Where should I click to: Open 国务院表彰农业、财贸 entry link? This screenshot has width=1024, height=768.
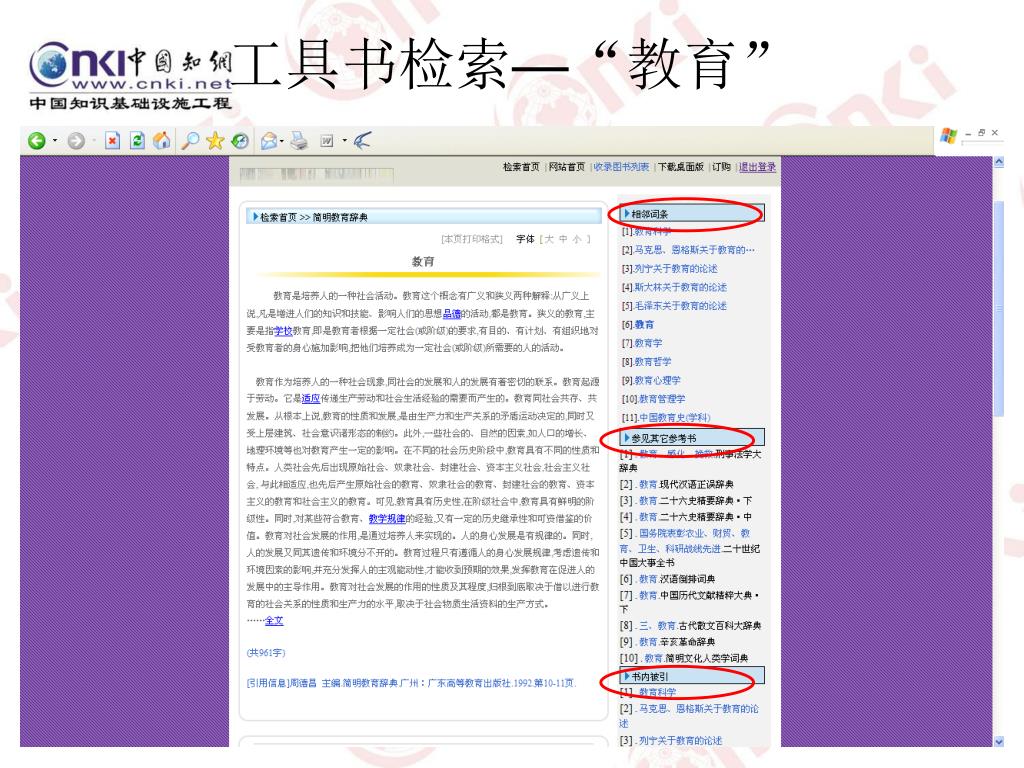coord(684,541)
